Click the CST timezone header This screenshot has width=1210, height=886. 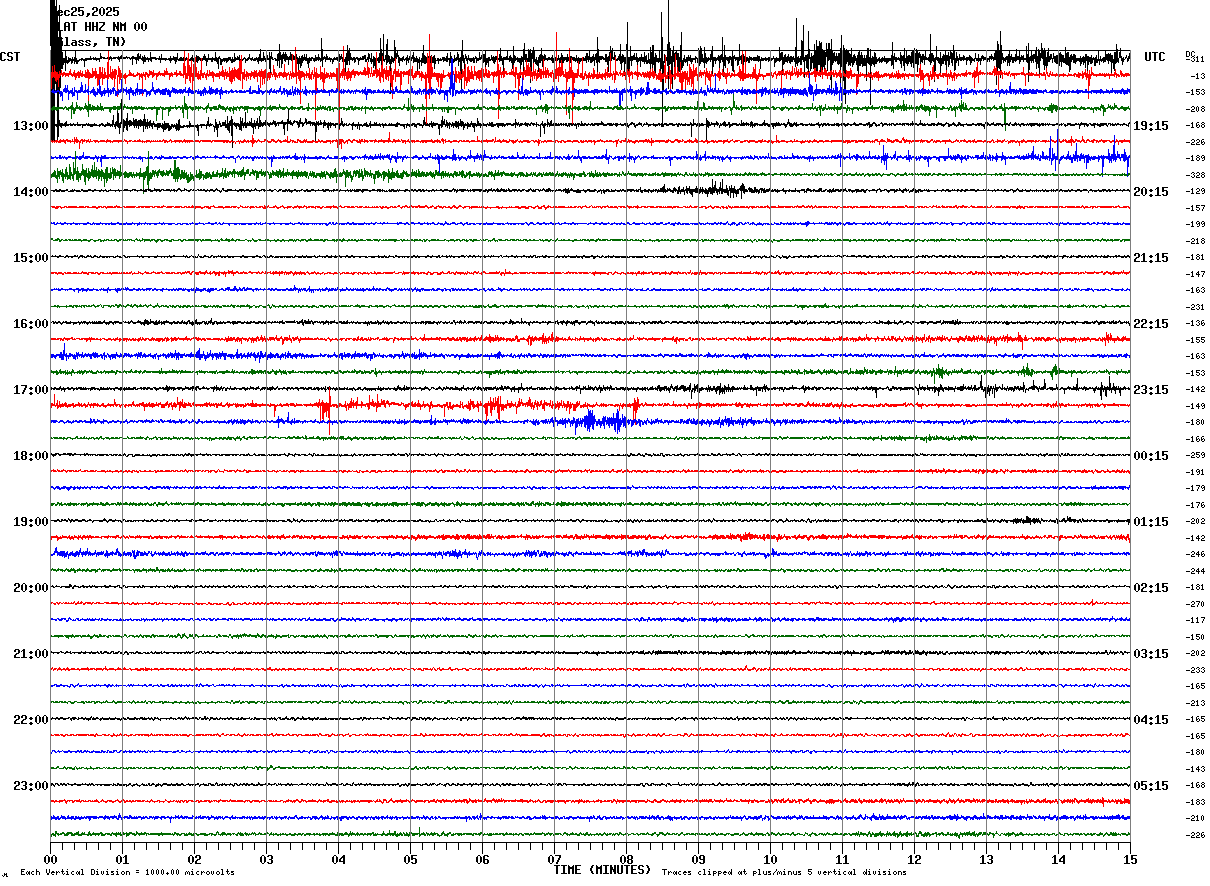coord(10,57)
